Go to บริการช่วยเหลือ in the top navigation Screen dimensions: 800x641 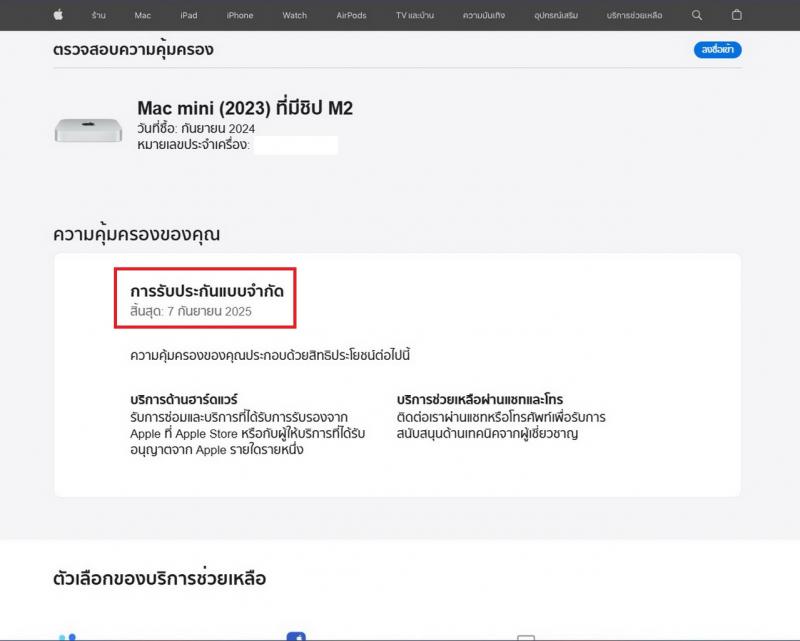coord(635,16)
